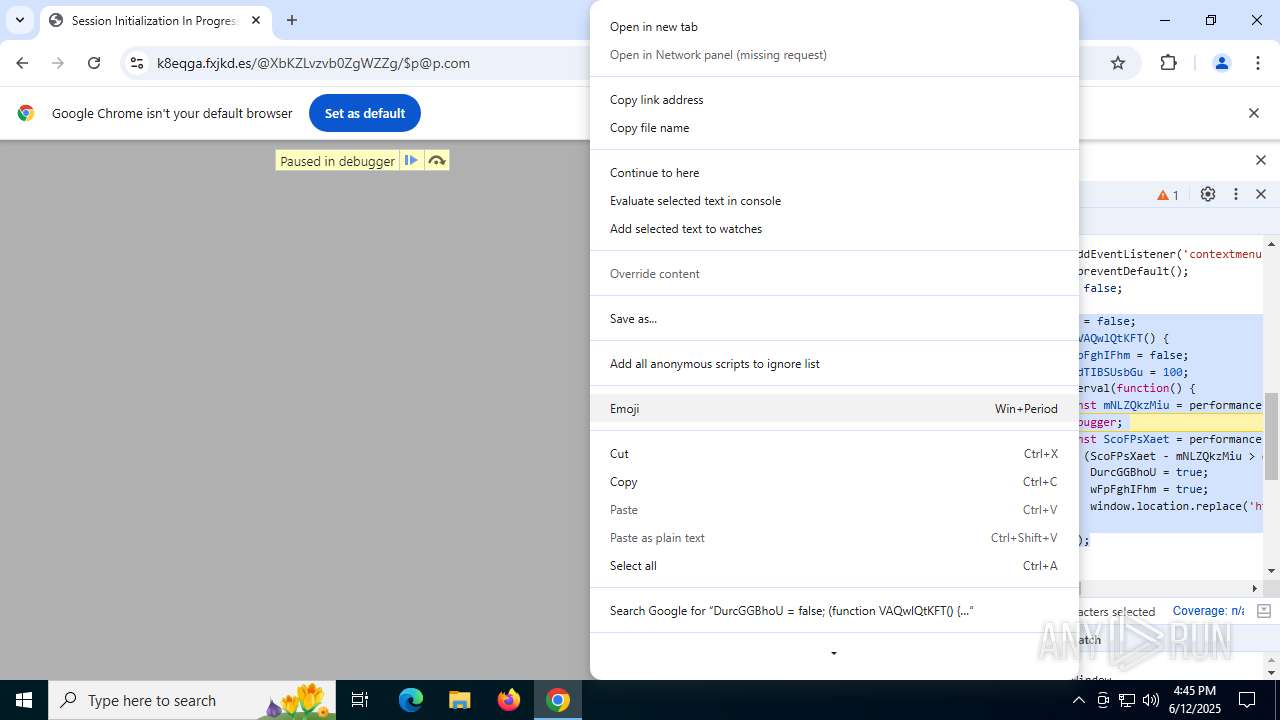
Task: Choose Continue to here
Action: tap(834, 173)
